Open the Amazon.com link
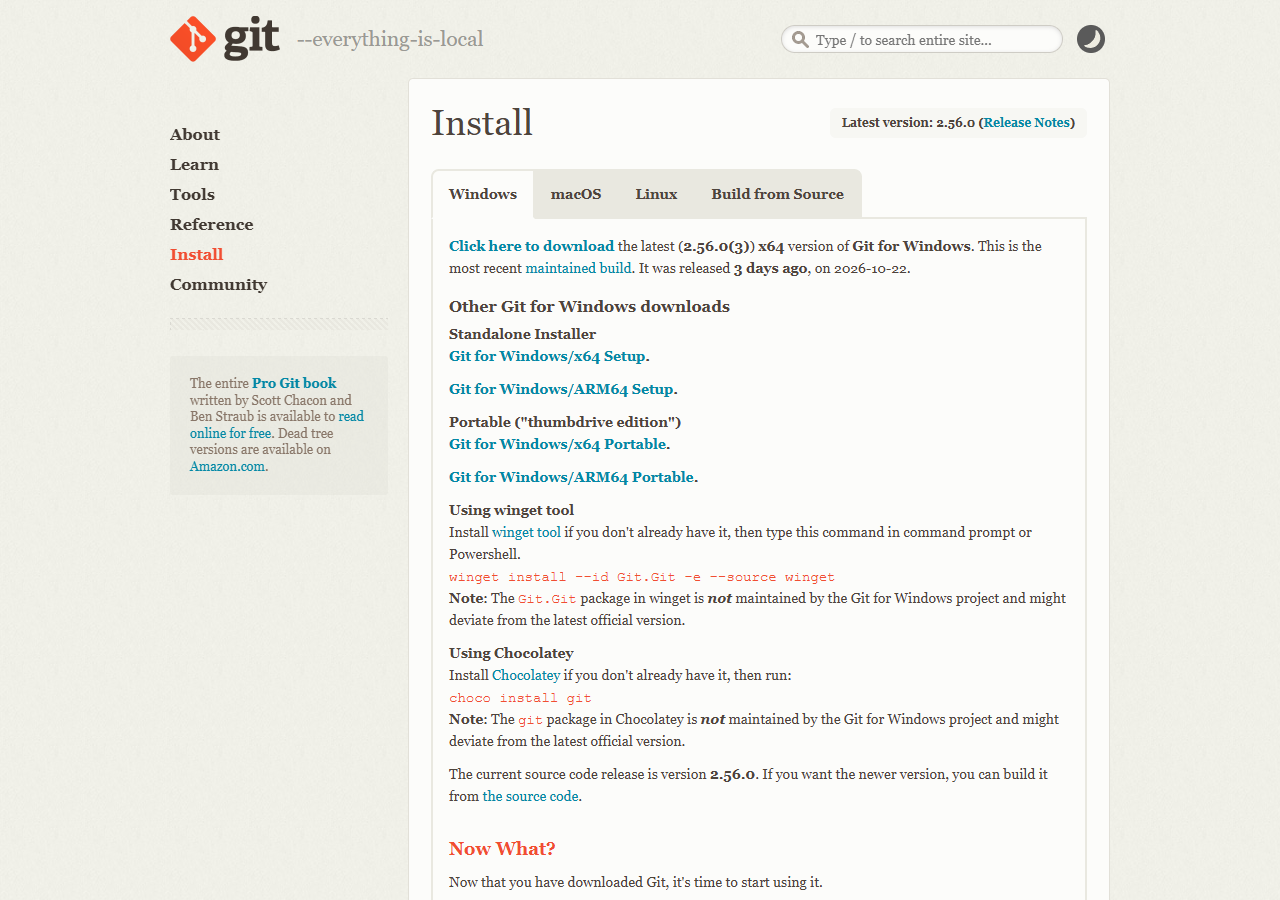The width and height of the screenshot is (1280, 900). (227, 466)
